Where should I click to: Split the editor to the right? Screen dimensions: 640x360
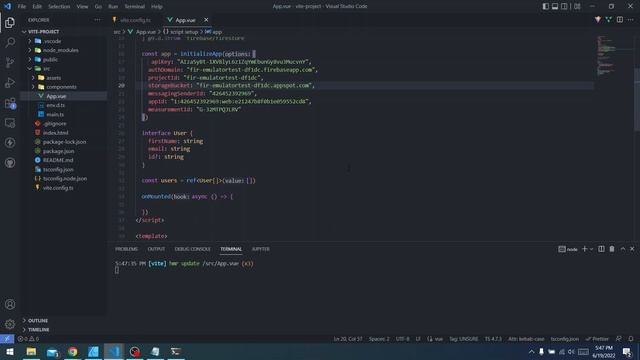pyautogui.click(x=620, y=20)
